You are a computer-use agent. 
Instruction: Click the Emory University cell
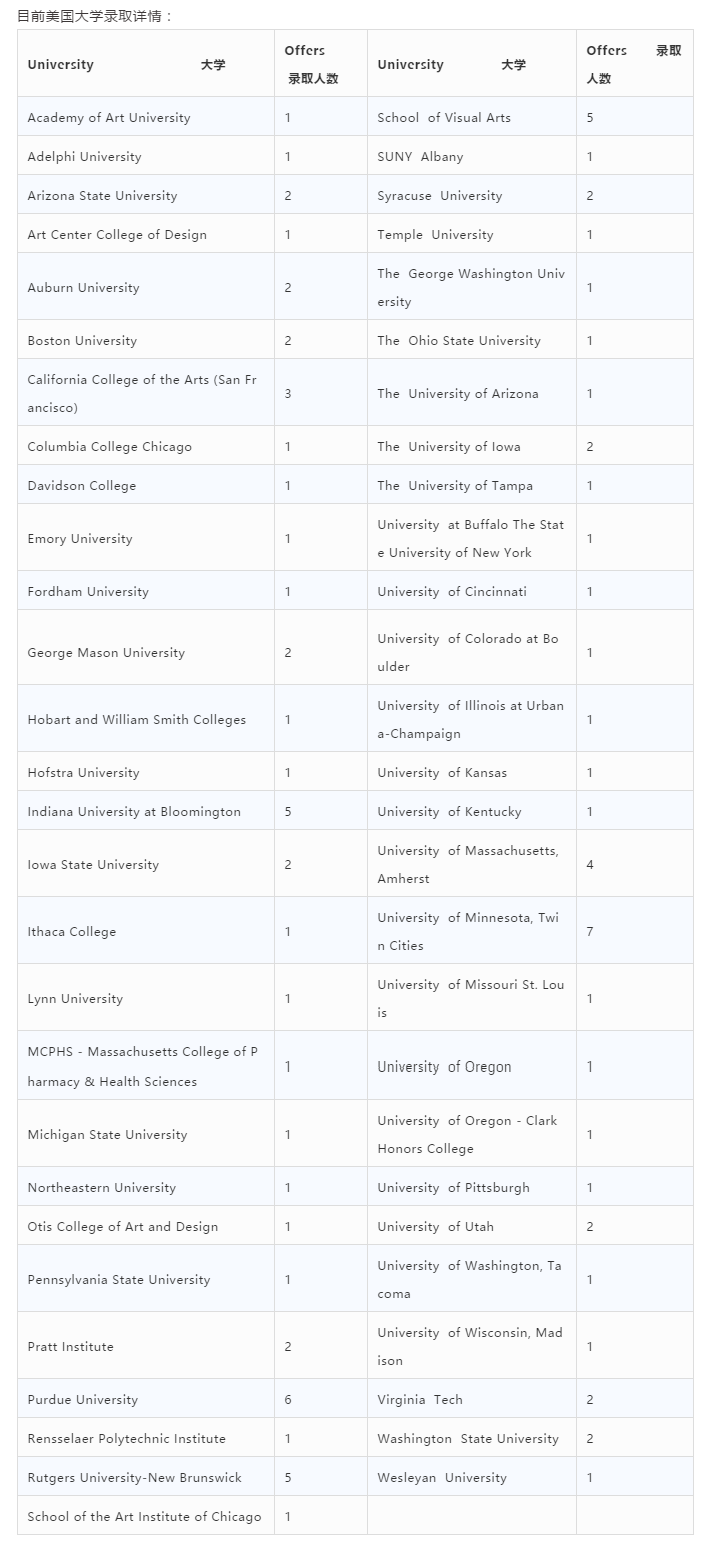point(146,538)
